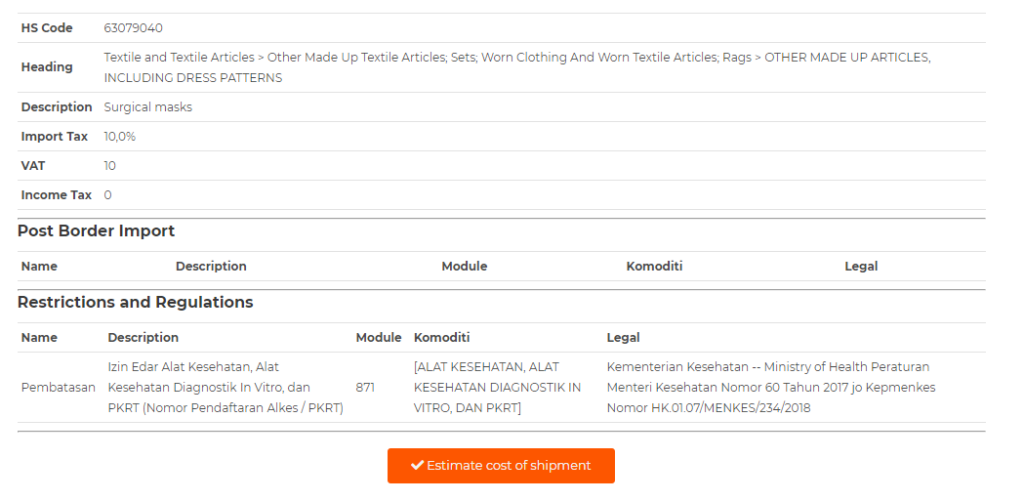Image resolution: width=1024 pixels, height=501 pixels.
Task: Click the Post Border Import section title
Action: pos(96,231)
